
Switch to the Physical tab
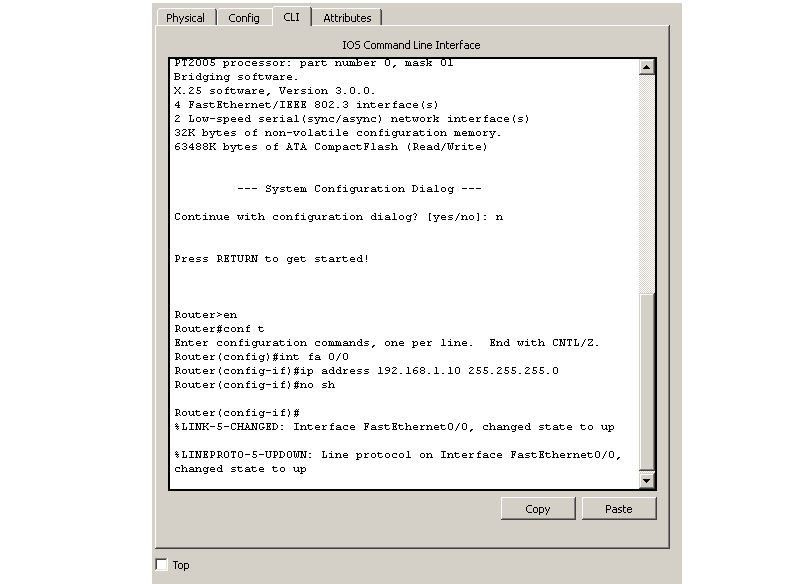click(185, 18)
